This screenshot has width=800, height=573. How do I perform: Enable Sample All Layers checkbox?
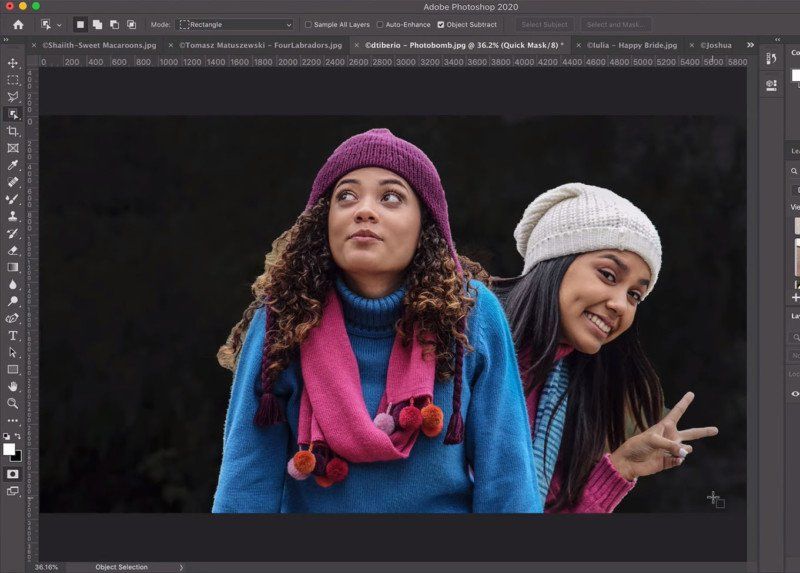[x=308, y=24]
